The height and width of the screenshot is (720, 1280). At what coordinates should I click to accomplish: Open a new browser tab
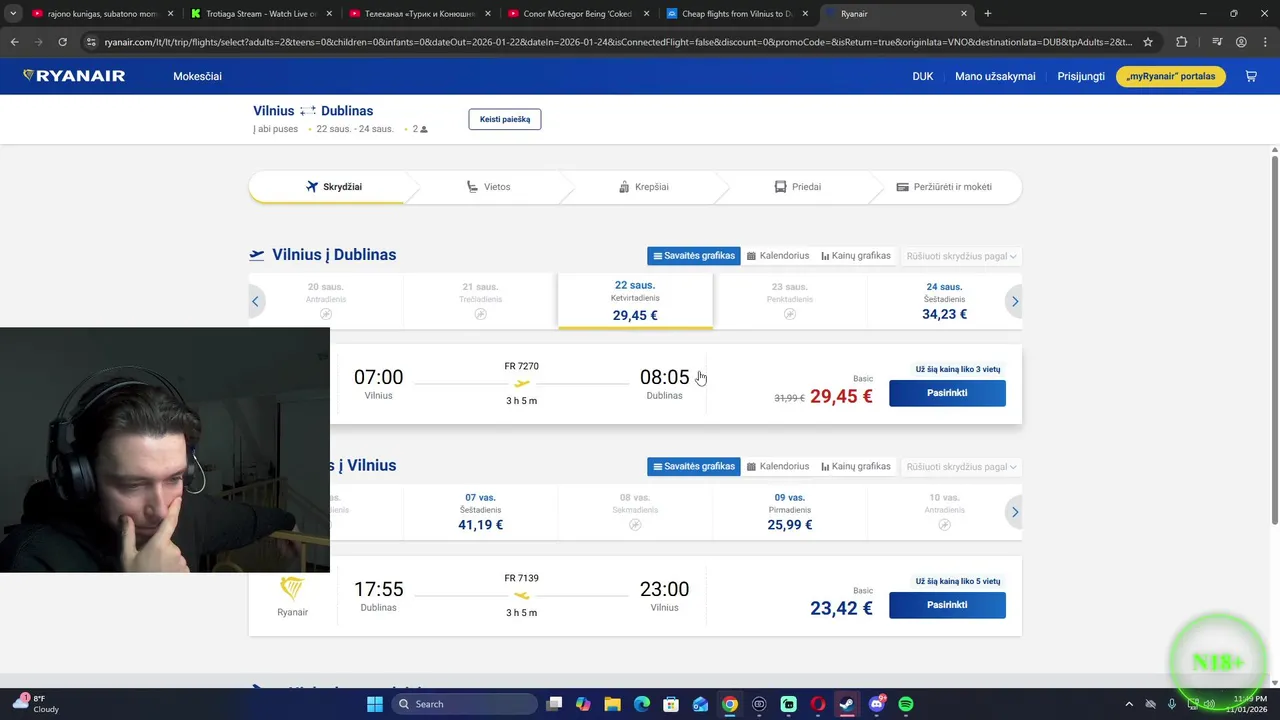(x=988, y=14)
